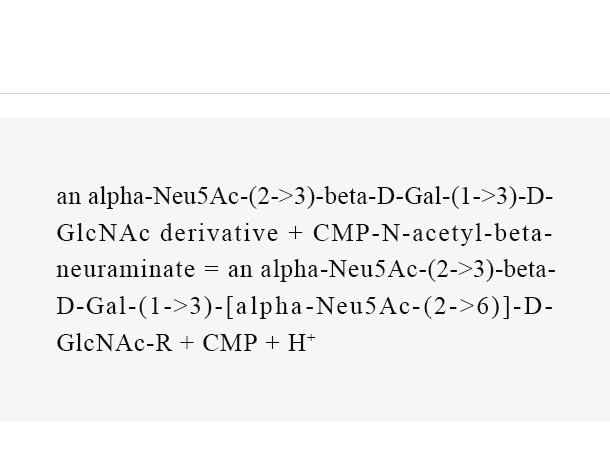This screenshot has width=610, height=463.
Task: Click the equals sign in the reaction
Action: (212, 270)
